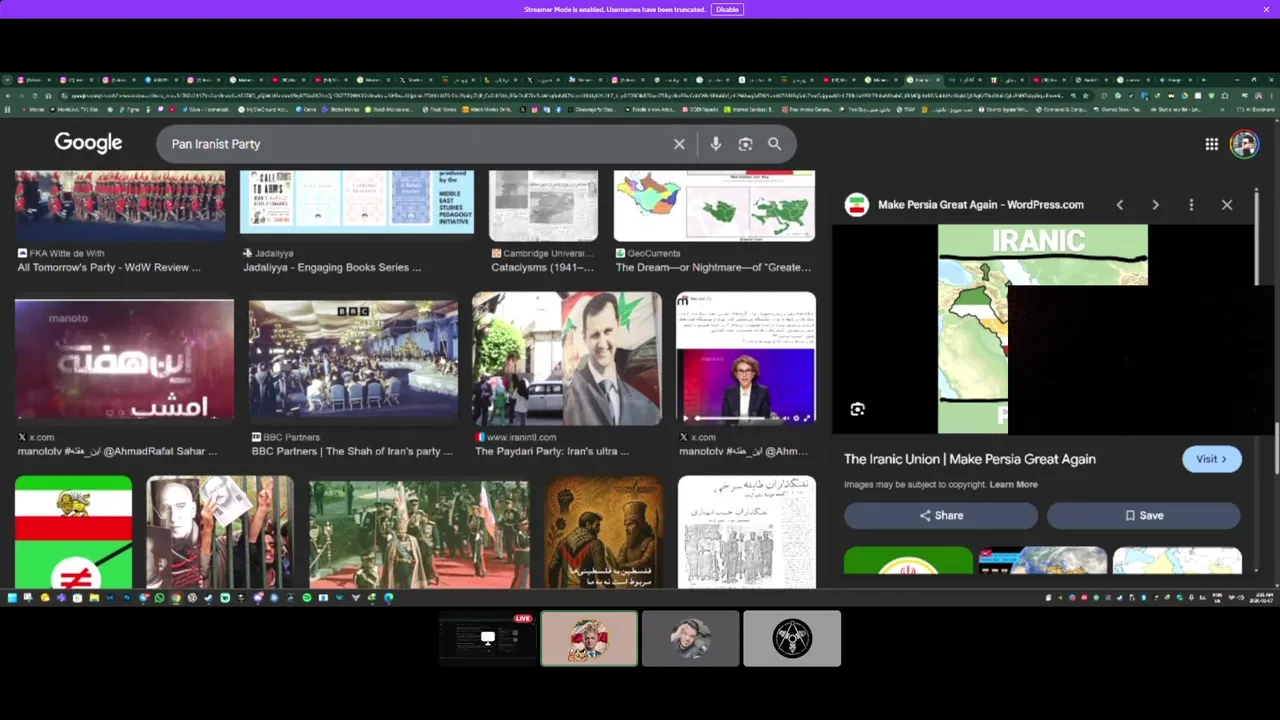Go to previous image in preview panel
The image size is (1280, 720).
(1120, 205)
